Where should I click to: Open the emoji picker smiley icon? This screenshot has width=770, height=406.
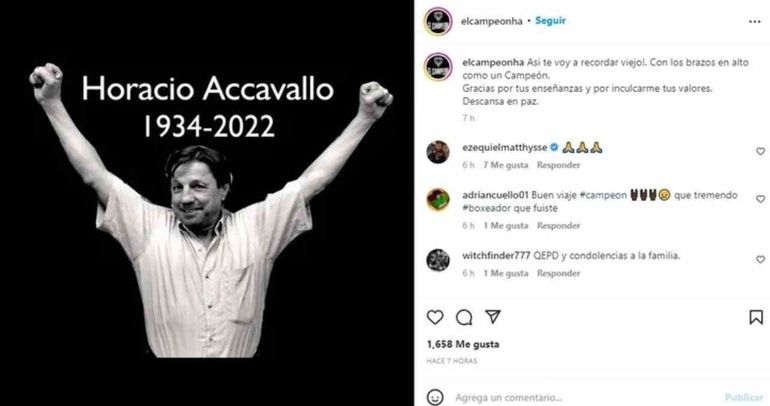pos(435,397)
